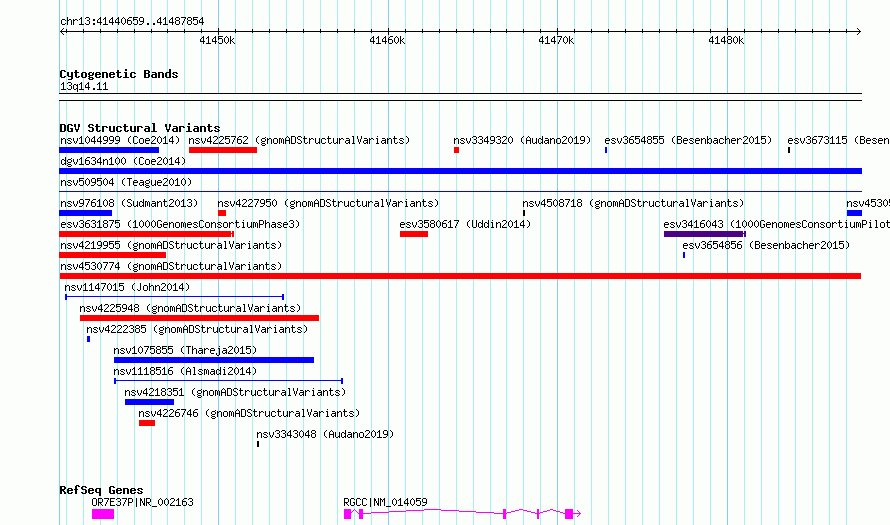Screen dimensions: 890x525
Task: Click the nsv4227950 (gnomADStructuralVariants) label
Action: [x=328, y=203]
